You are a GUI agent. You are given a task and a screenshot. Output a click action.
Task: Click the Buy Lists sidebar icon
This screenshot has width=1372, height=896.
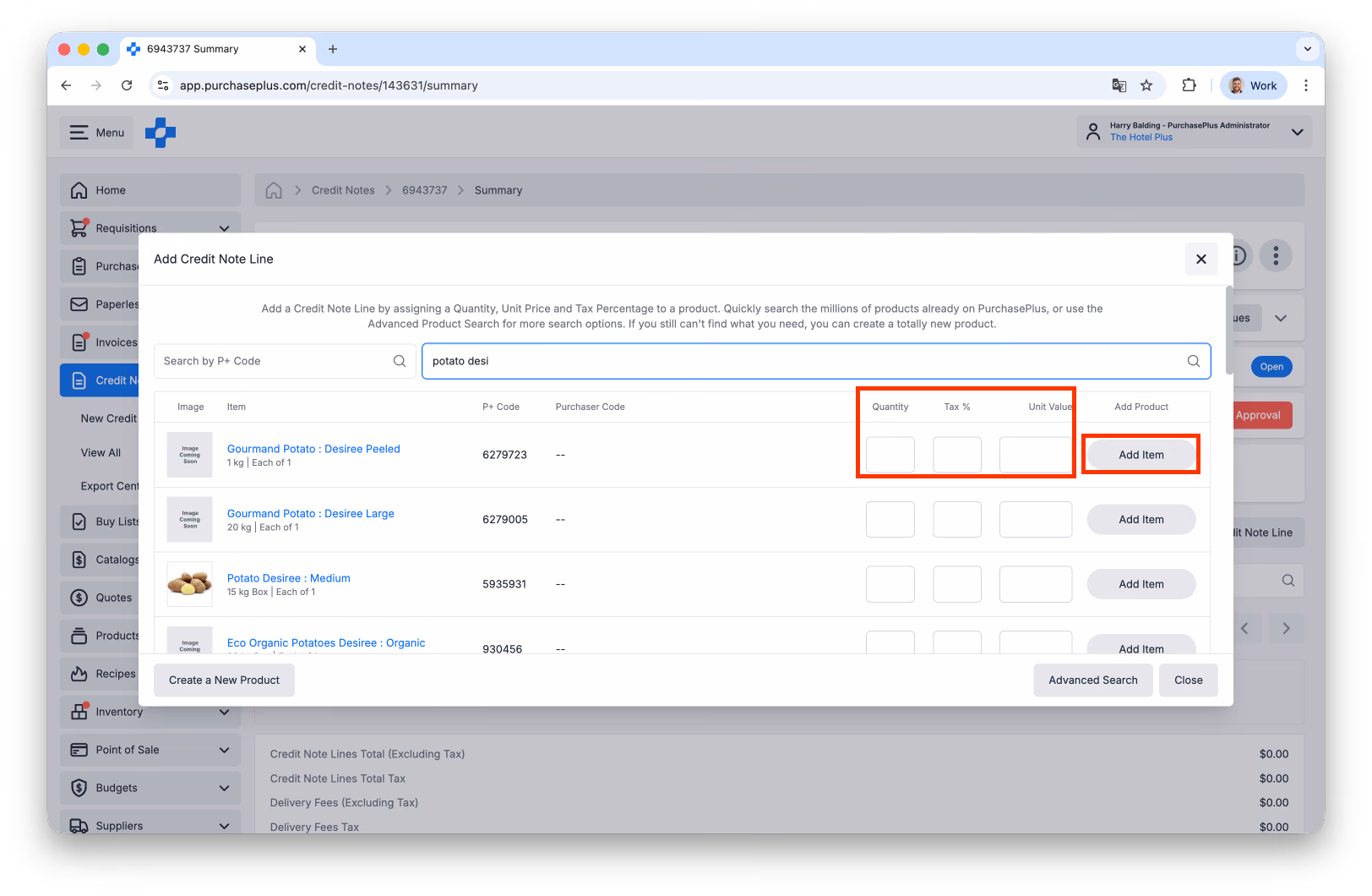[x=79, y=522]
